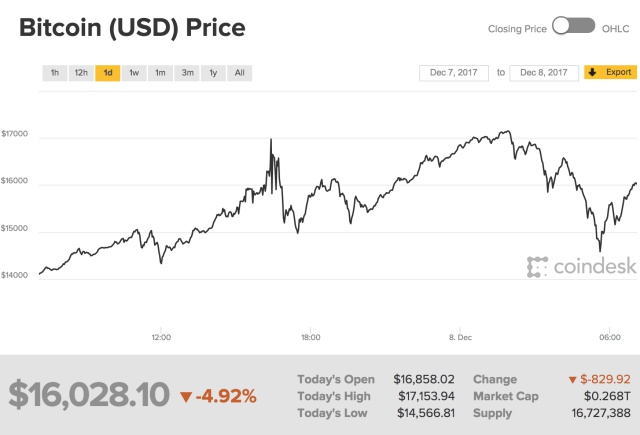Click the red down arrow beside -4.92%
This screenshot has width=640, height=435.
[x=185, y=396]
